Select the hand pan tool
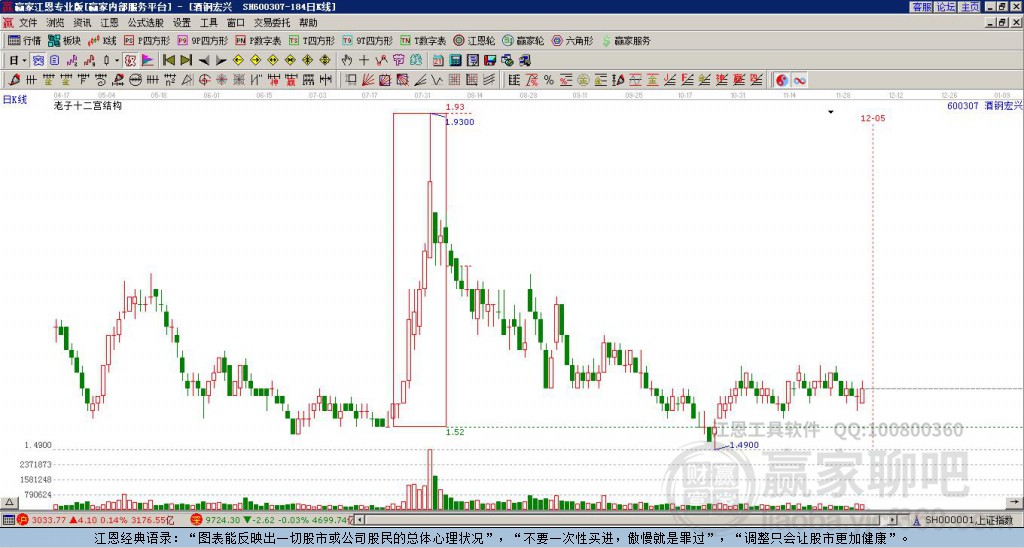Screen dimensions: 1024x548 [x=347, y=61]
